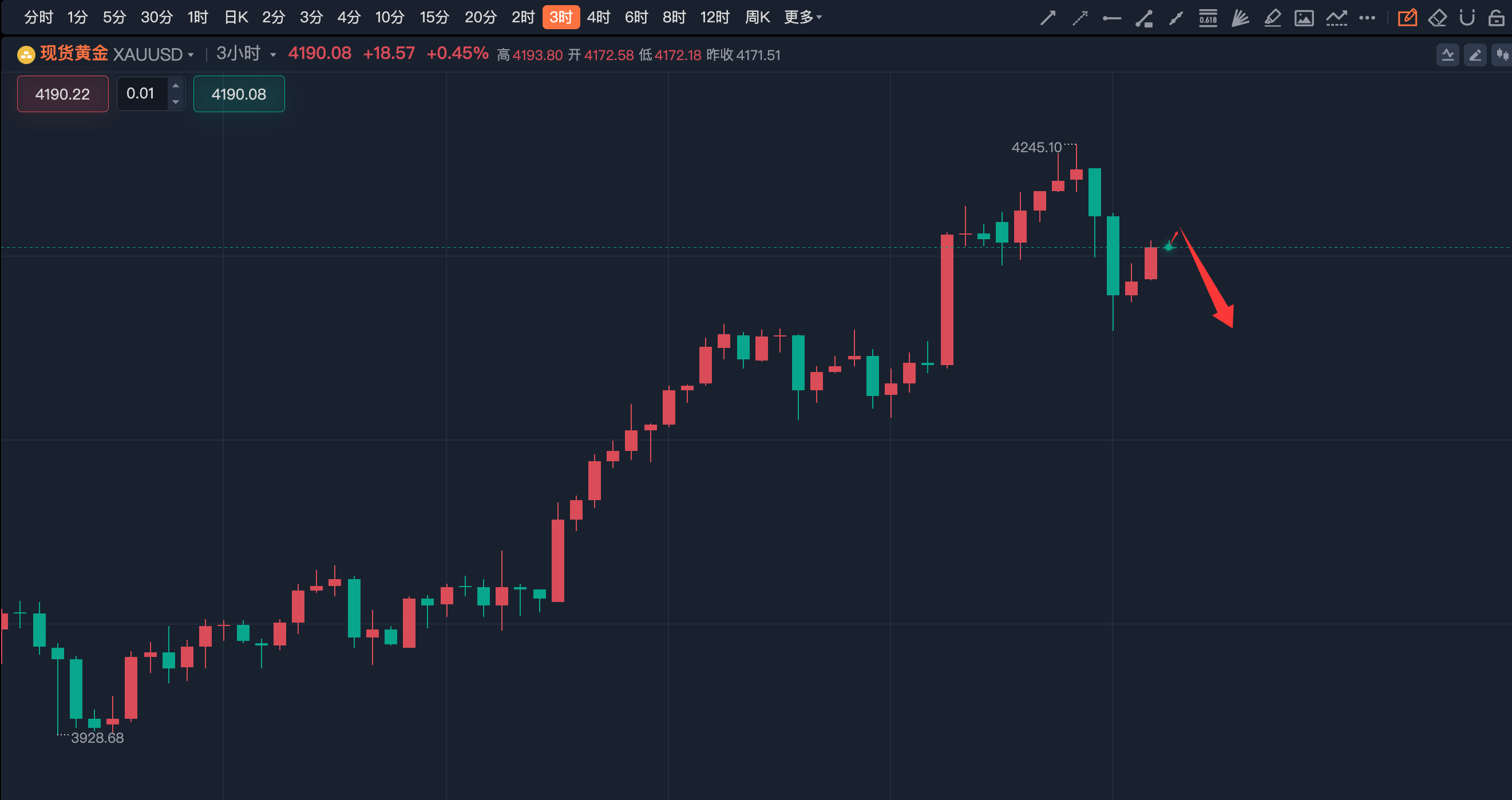The width and height of the screenshot is (1512, 800).
Task: Click the insert image icon
Action: pyautogui.click(x=1304, y=18)
